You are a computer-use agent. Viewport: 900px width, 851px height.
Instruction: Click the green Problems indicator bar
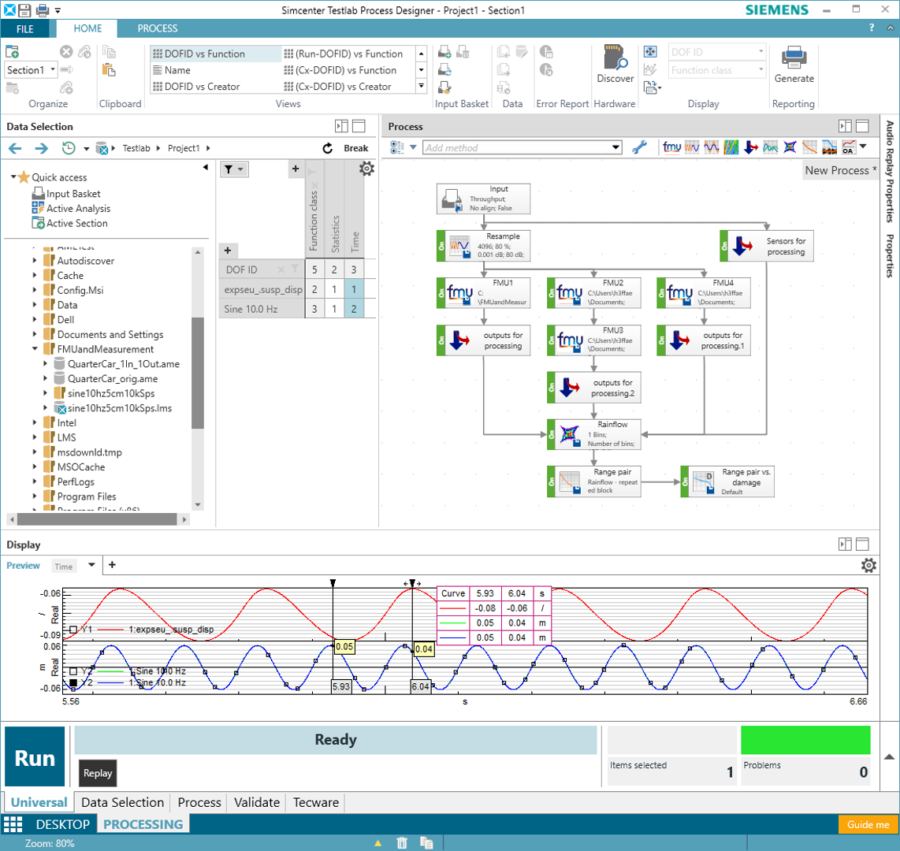806,739
